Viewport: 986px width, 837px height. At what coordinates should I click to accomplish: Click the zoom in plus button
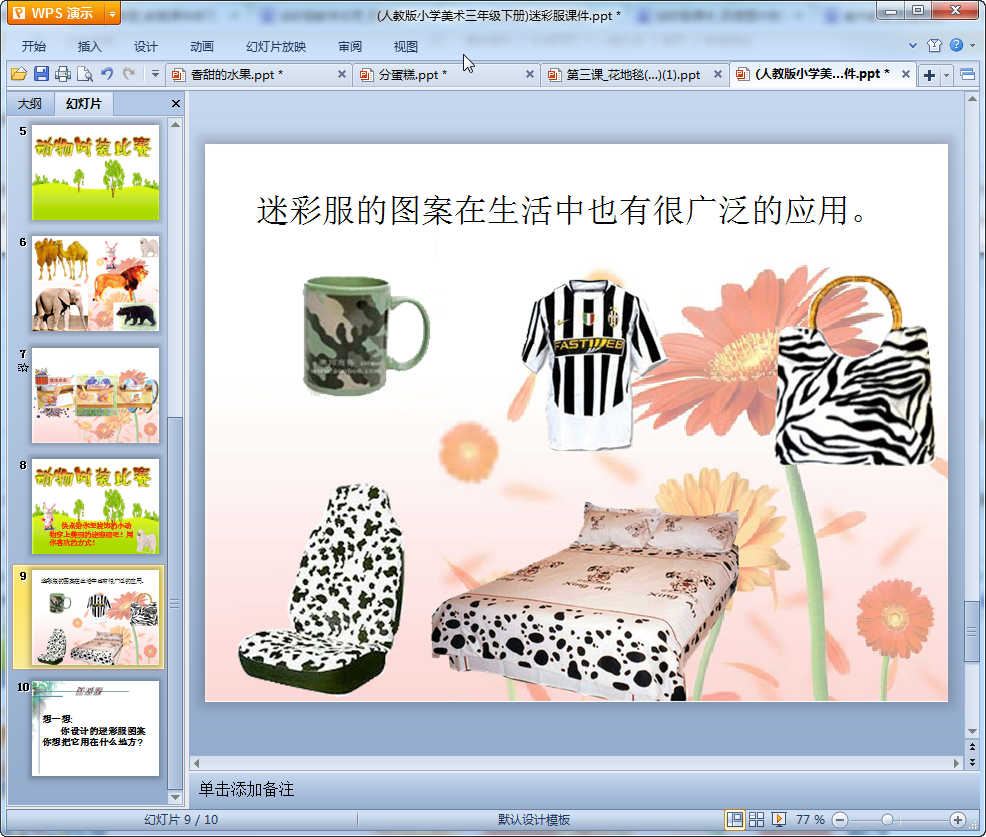coord(957,820)
